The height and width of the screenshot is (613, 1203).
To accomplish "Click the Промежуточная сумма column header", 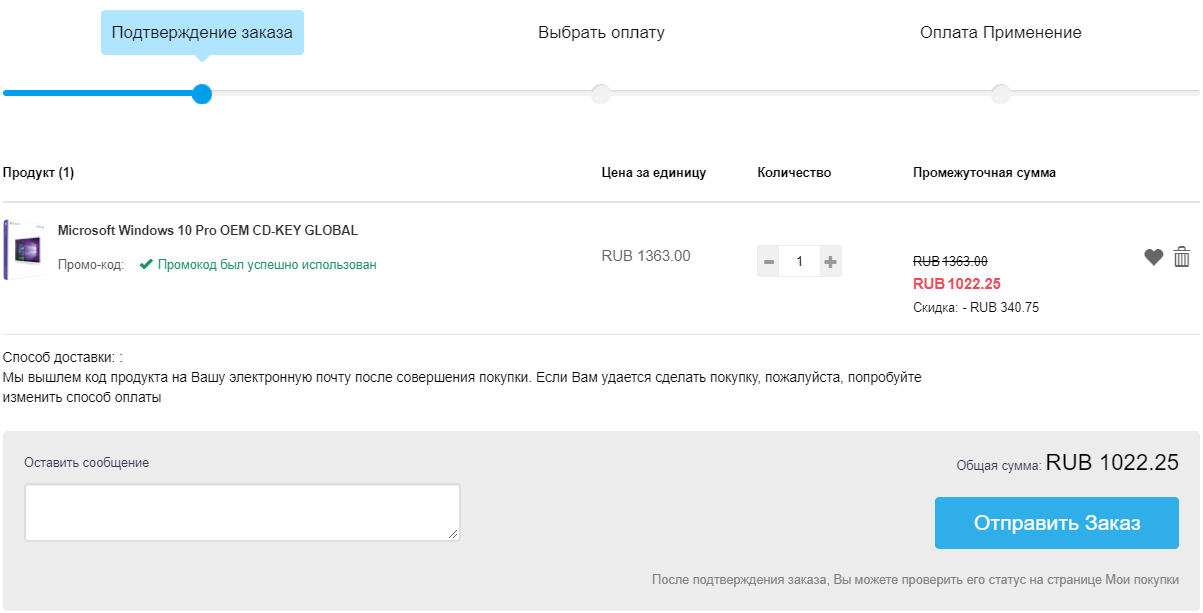I will coord(984,173).
